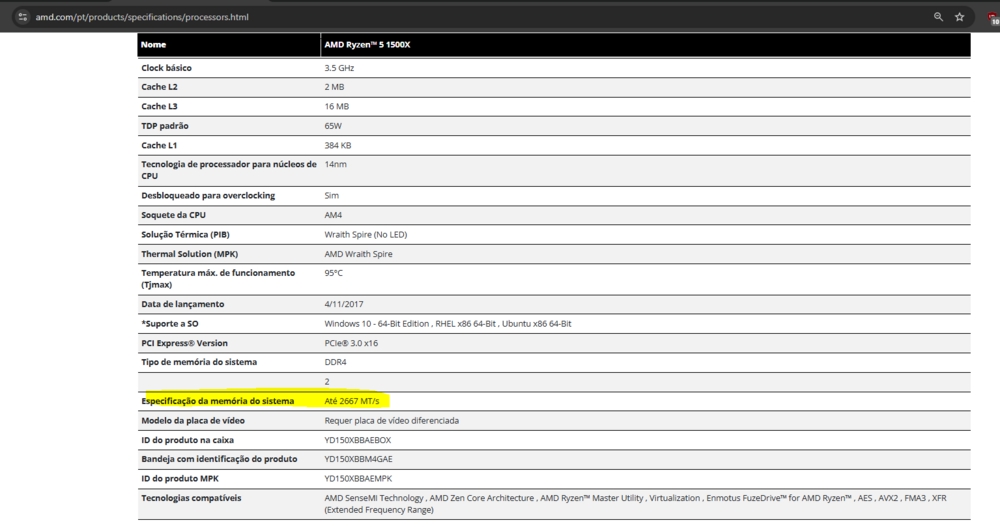The image size is (1000, 527).
Task: Click the Até 2667 MT/s value
Action: (x=354, y=401)
